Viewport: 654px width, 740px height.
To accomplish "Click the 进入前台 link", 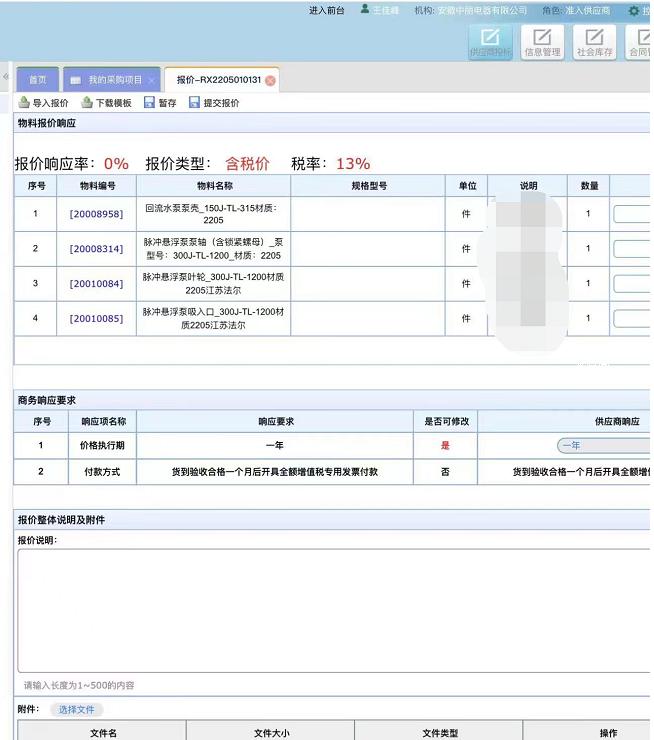I will pos(327,10).
